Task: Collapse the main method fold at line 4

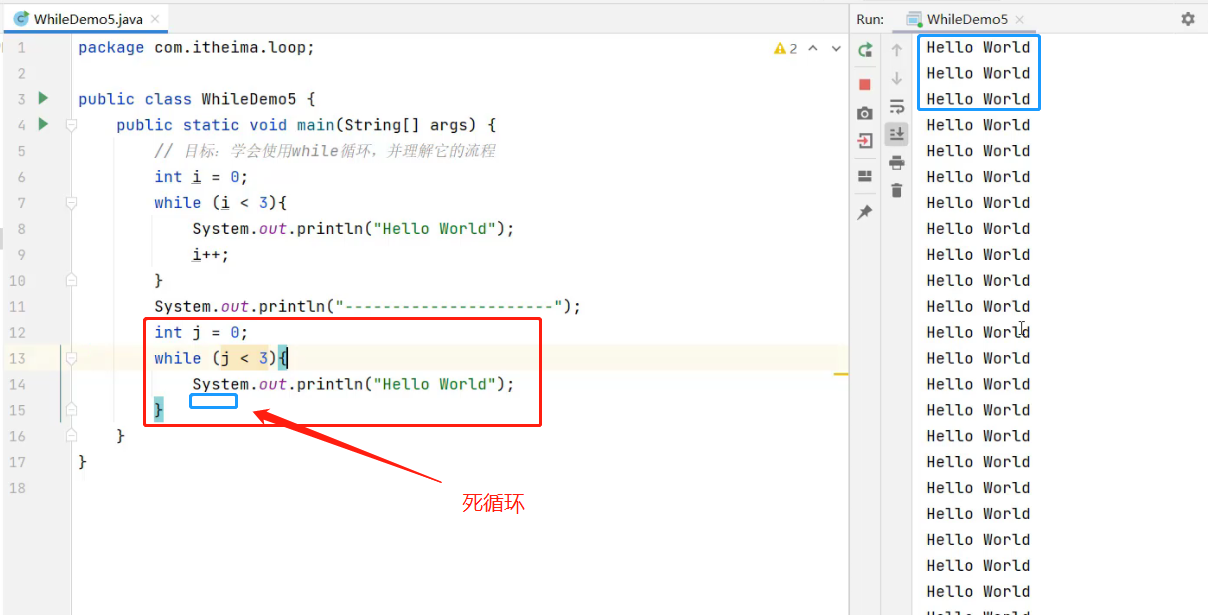Action: point(71,125)
